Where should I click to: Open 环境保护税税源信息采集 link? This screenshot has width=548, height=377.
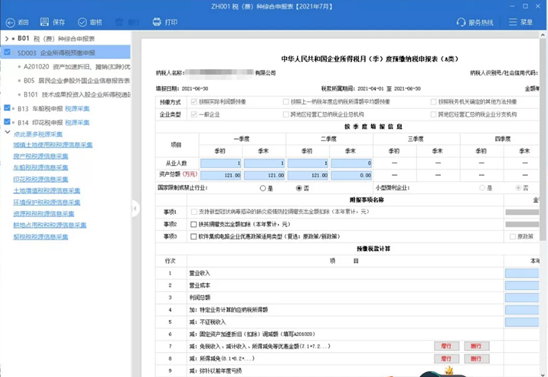(x=47, y=202)
